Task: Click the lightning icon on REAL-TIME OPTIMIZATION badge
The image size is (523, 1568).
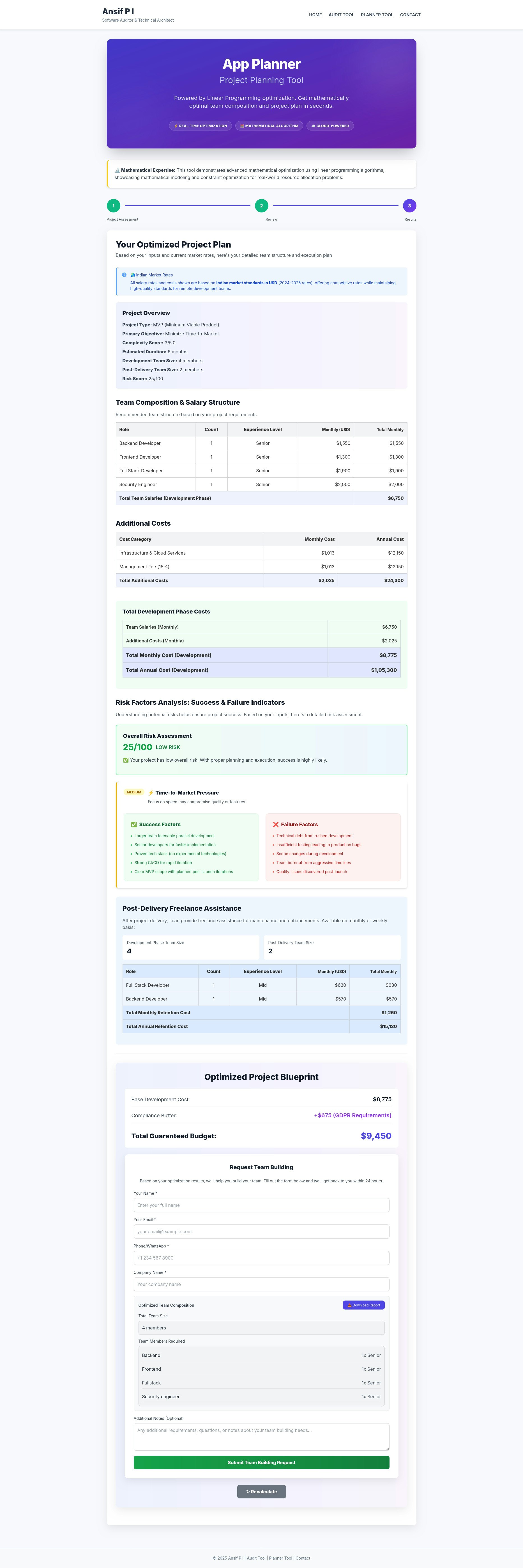Action: [x=176, y=126]
